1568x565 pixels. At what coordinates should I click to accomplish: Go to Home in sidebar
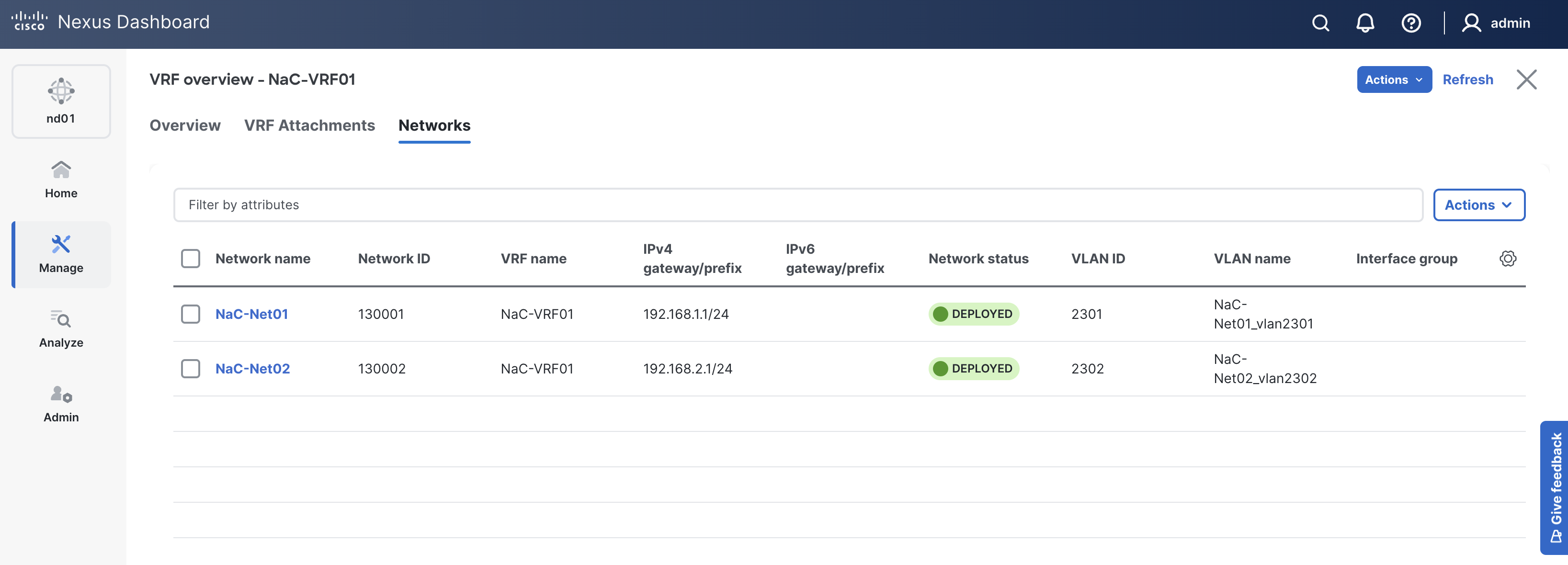point(61,179)
